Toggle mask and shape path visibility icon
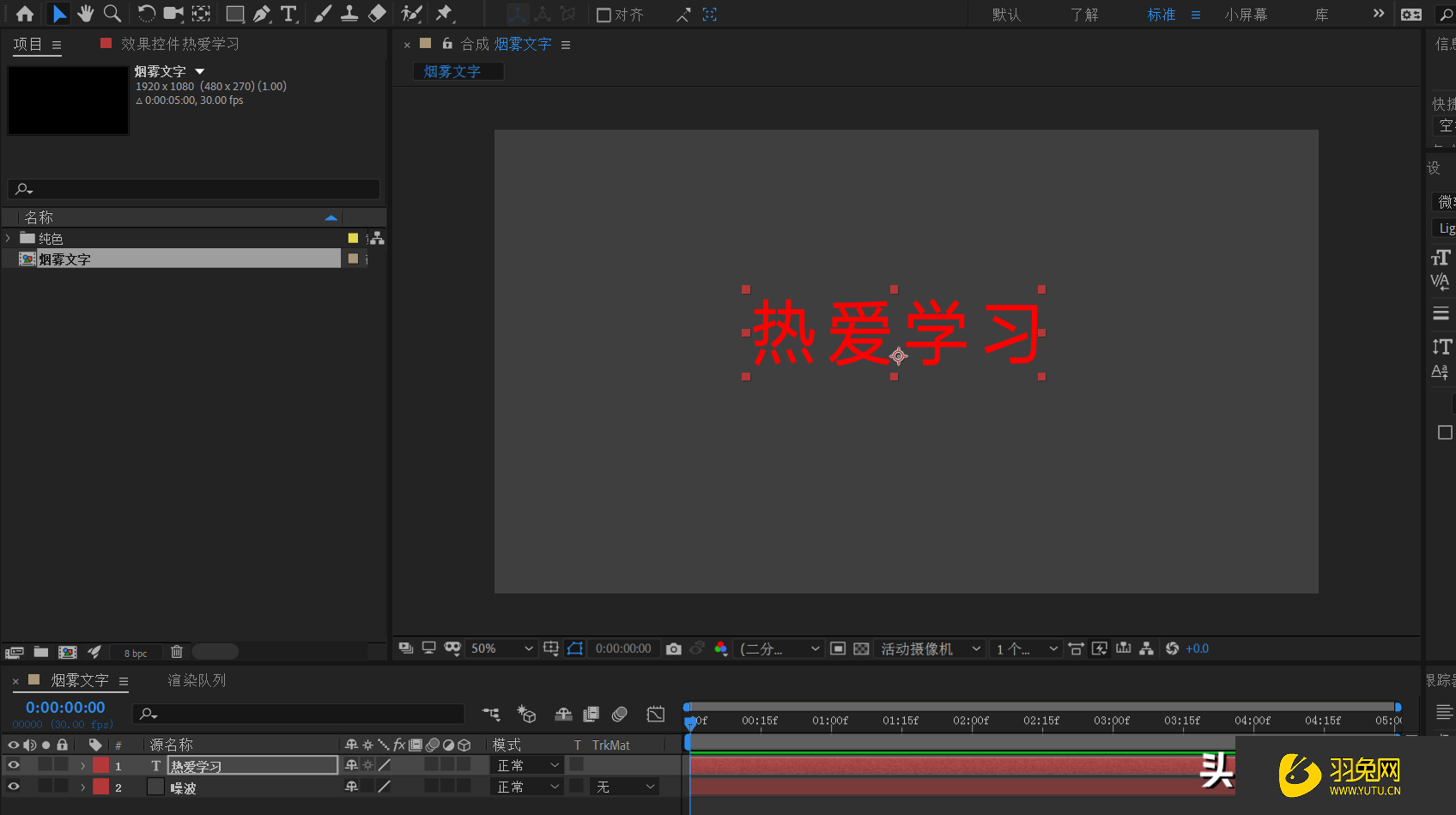1456x815 pixels. pos(575,648)
